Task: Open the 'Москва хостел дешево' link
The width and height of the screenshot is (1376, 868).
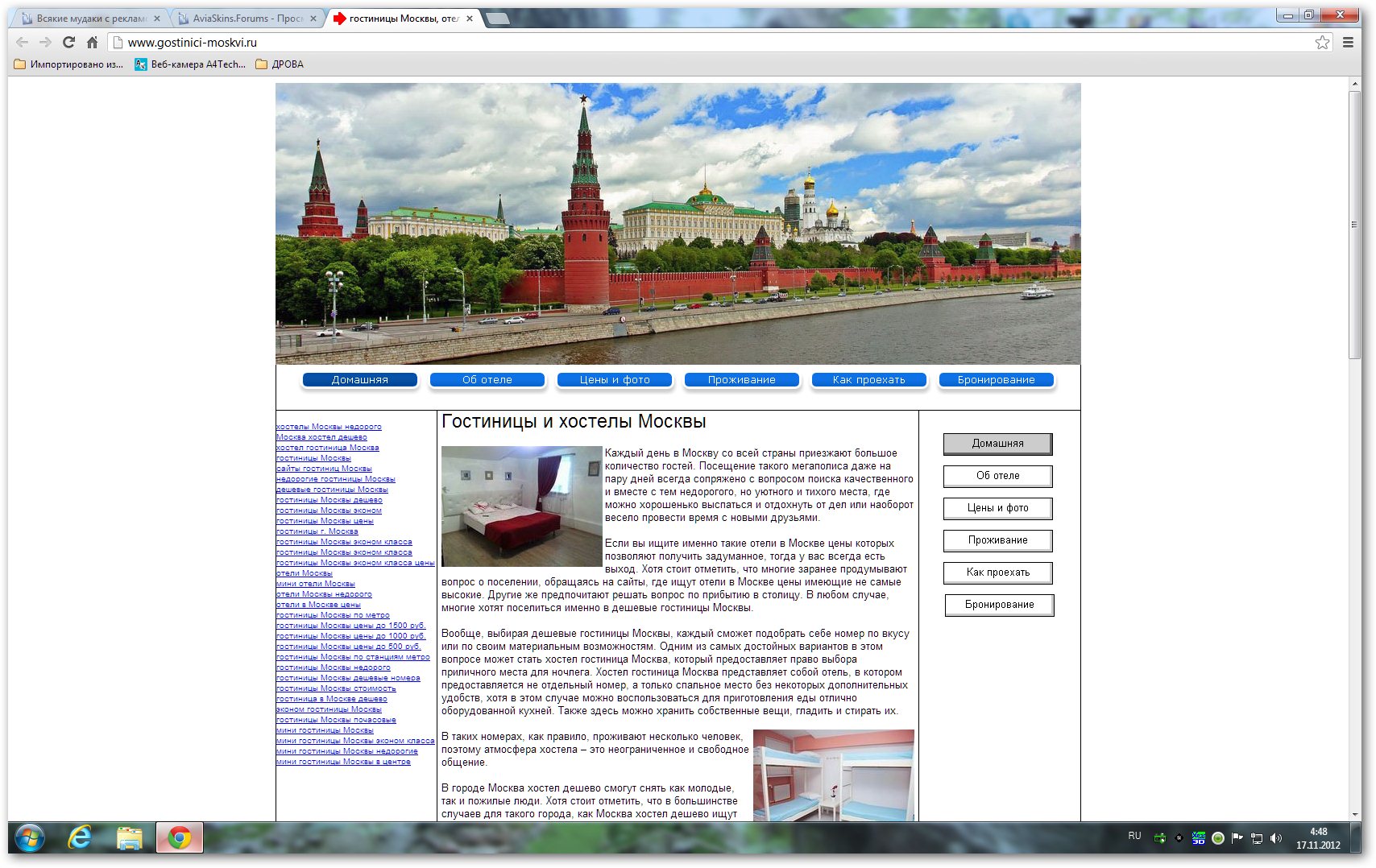Action: click(321, 437)
